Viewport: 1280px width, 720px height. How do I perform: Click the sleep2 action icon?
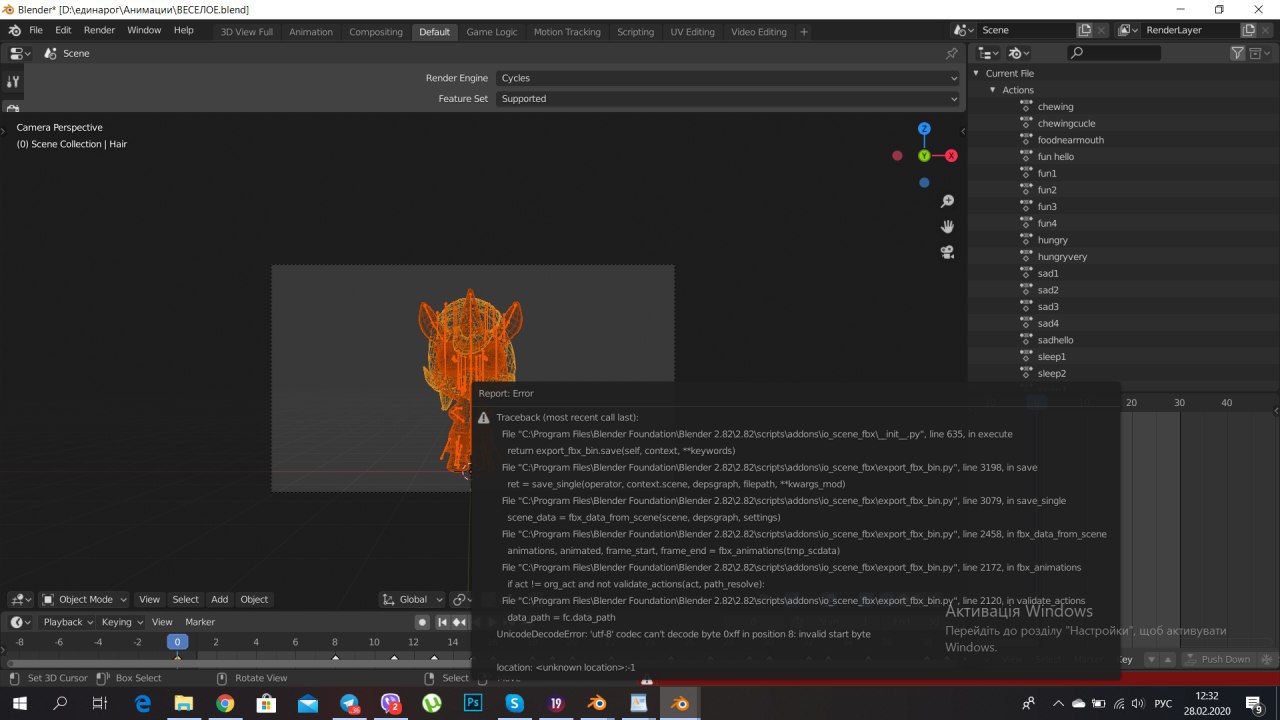1026,373
